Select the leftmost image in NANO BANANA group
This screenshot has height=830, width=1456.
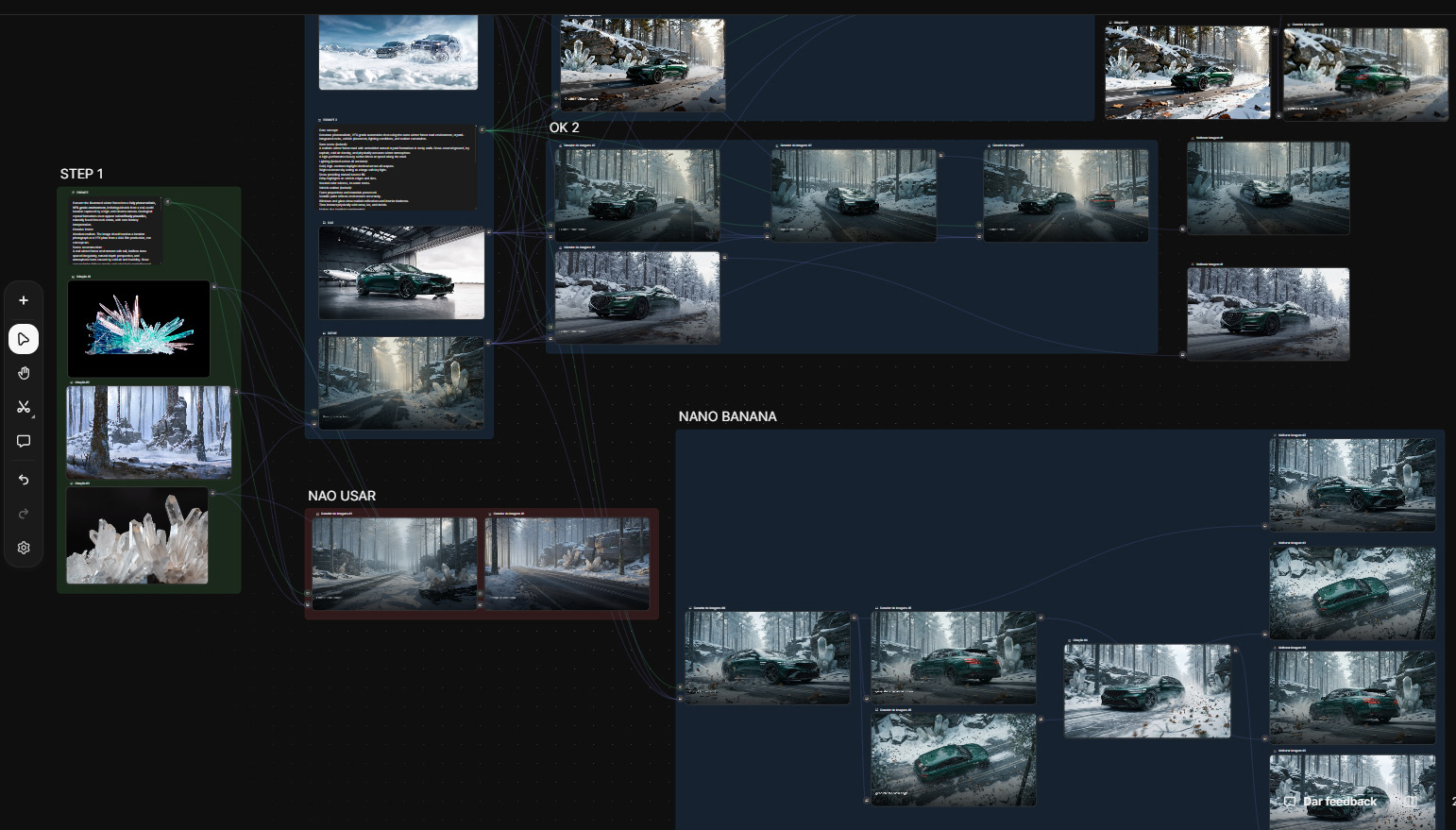tap(768, 657)
